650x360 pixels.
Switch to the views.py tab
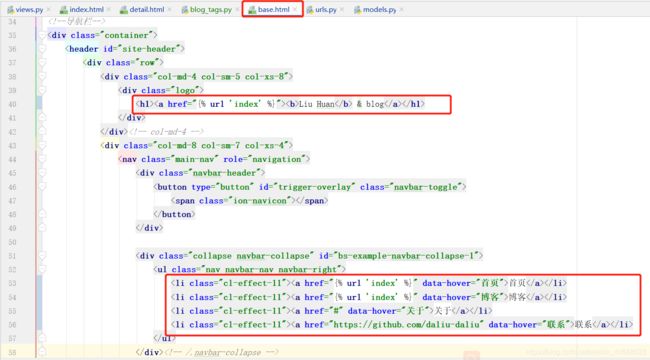[29, 10]
